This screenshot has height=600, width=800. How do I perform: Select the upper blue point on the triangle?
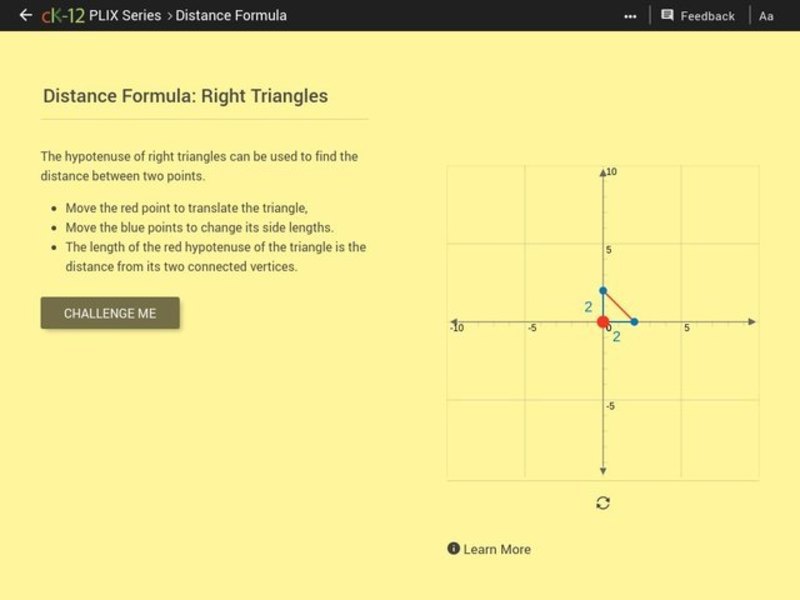coord(603,289)
